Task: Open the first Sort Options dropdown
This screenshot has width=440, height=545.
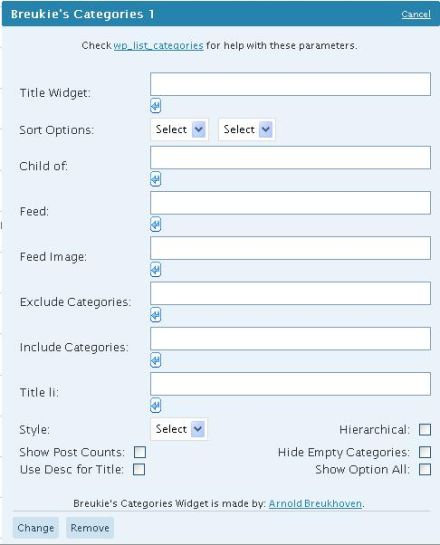Action: tap(180, 129)
